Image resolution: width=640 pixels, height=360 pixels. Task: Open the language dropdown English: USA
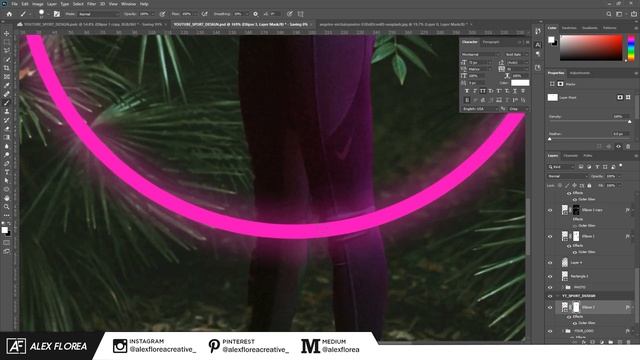pyautogui.click(x=480, y=109)
